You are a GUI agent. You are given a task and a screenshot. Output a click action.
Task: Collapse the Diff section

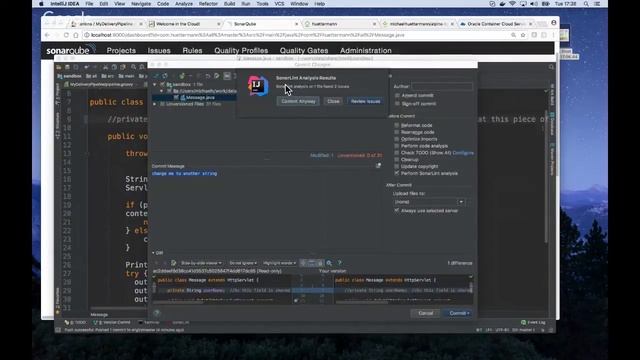(154, 253)
